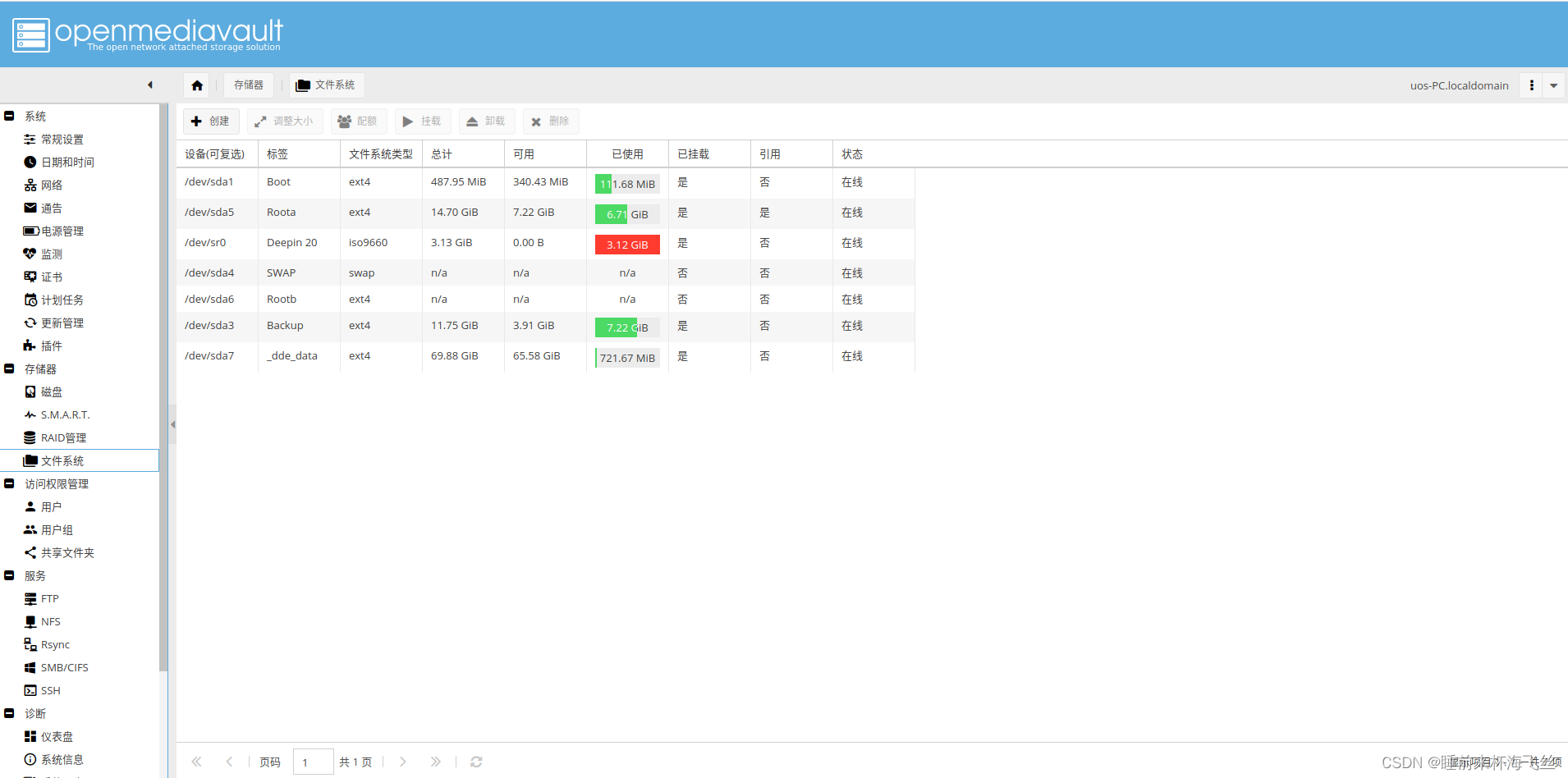Open 插件 plugins page
Image resolution: width=1568 pixels, height=778 pixels.
point(52,346)
